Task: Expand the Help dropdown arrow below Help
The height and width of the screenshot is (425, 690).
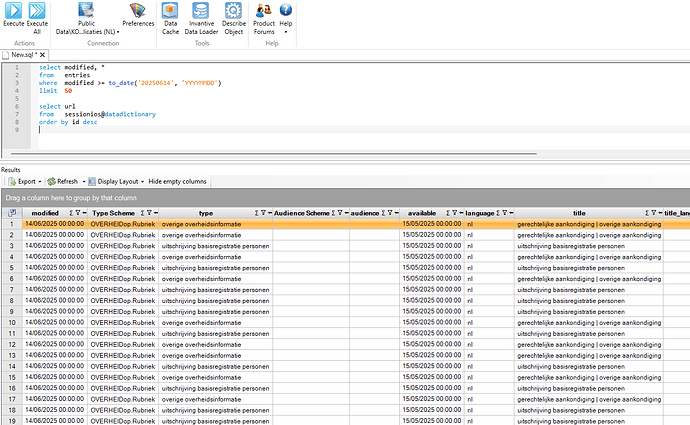Action: pyautogui.click(x=286, y=32)
